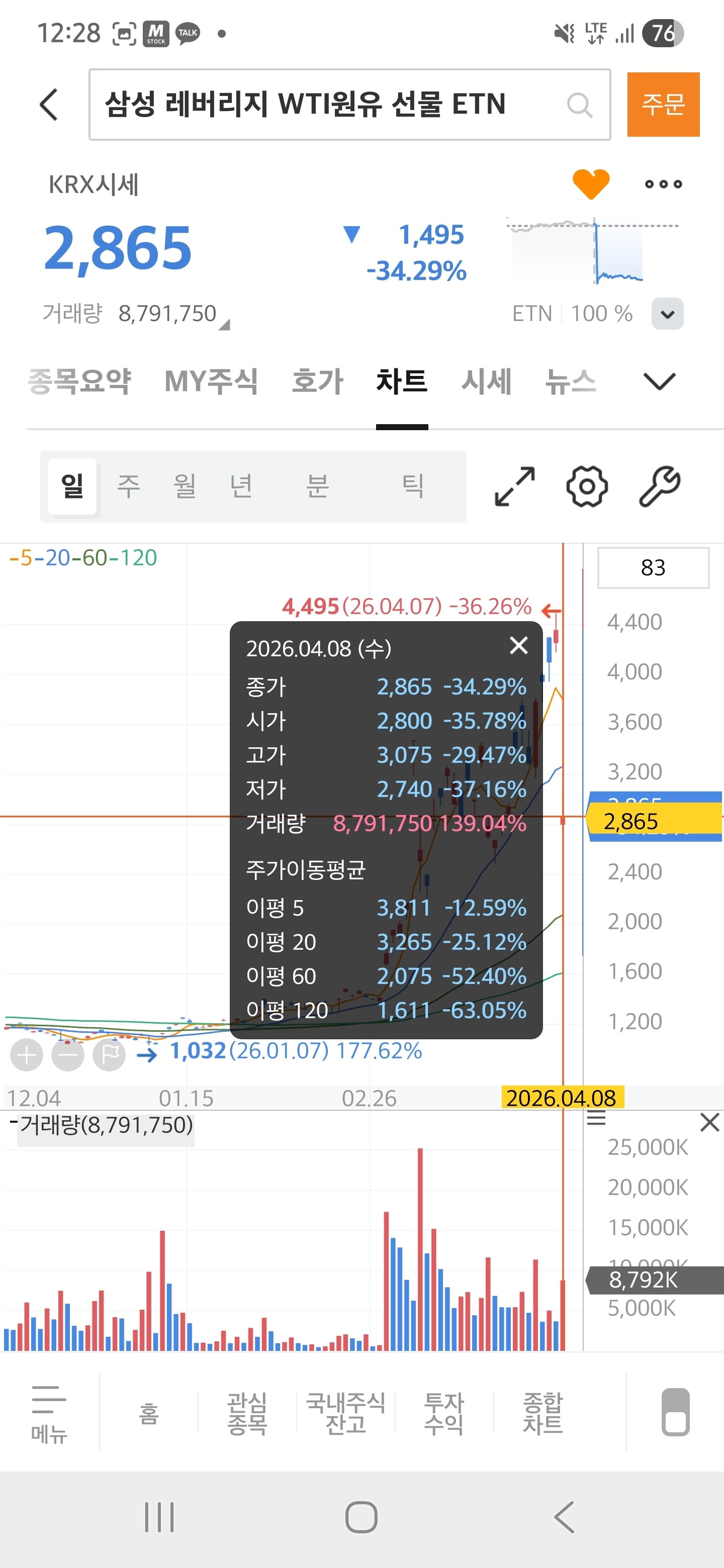Switch to the 종목요약 tab
Viewport: 724px width, 1568px height.
(80, 381)
